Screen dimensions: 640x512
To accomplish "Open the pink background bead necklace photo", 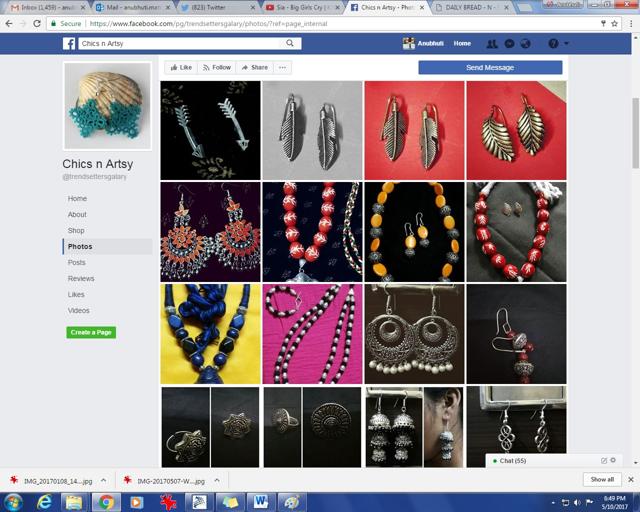I will click(312, 334).
